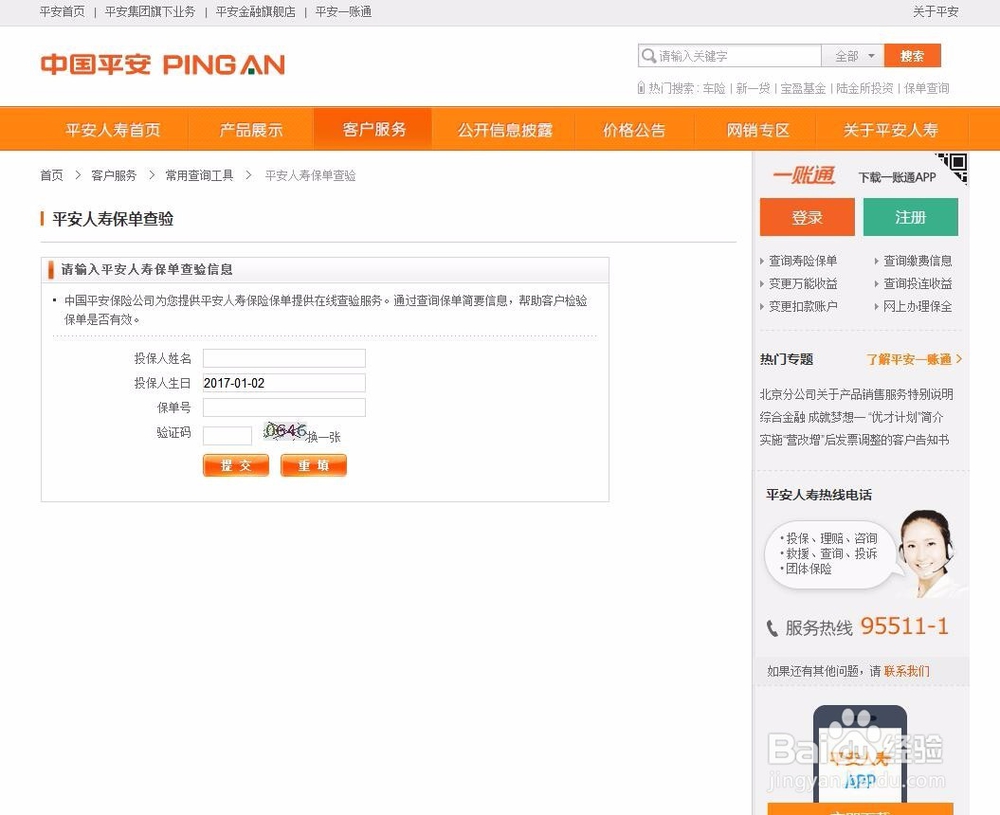Click the 重填 reset button

click(314, 466)
